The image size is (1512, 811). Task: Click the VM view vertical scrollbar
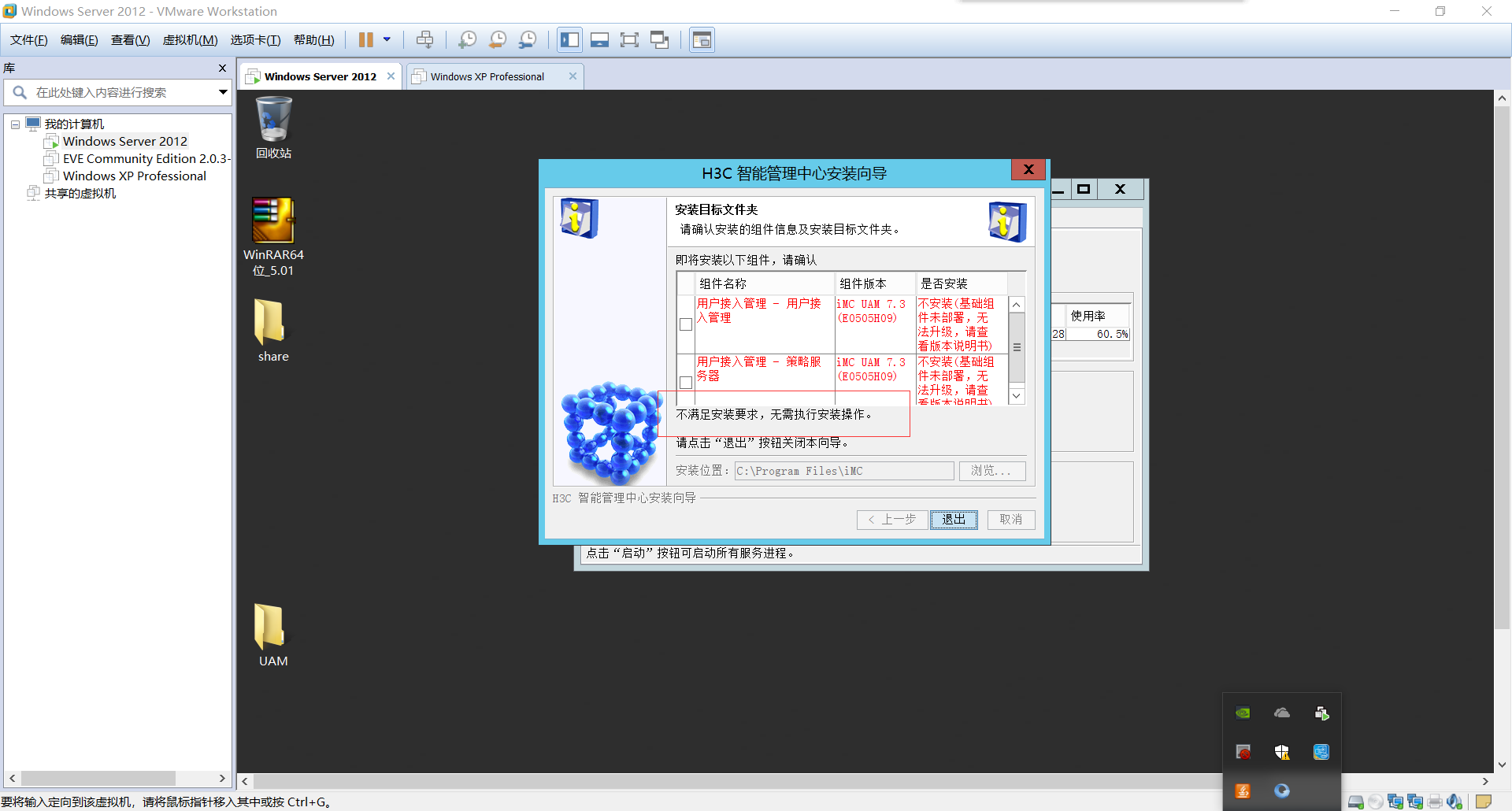(1502, 368)
